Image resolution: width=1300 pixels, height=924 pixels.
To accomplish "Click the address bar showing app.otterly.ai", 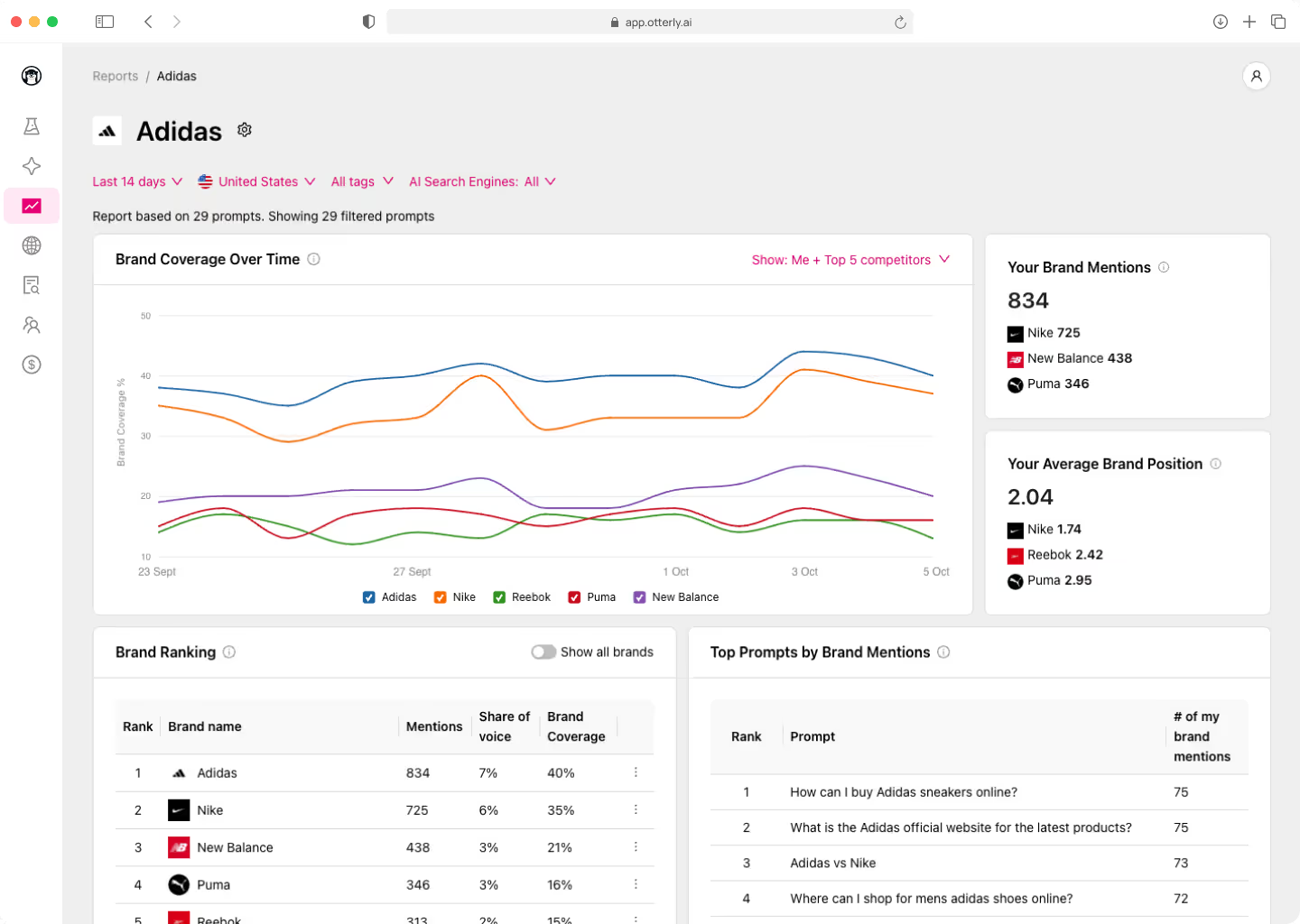I will coord(649,21).
